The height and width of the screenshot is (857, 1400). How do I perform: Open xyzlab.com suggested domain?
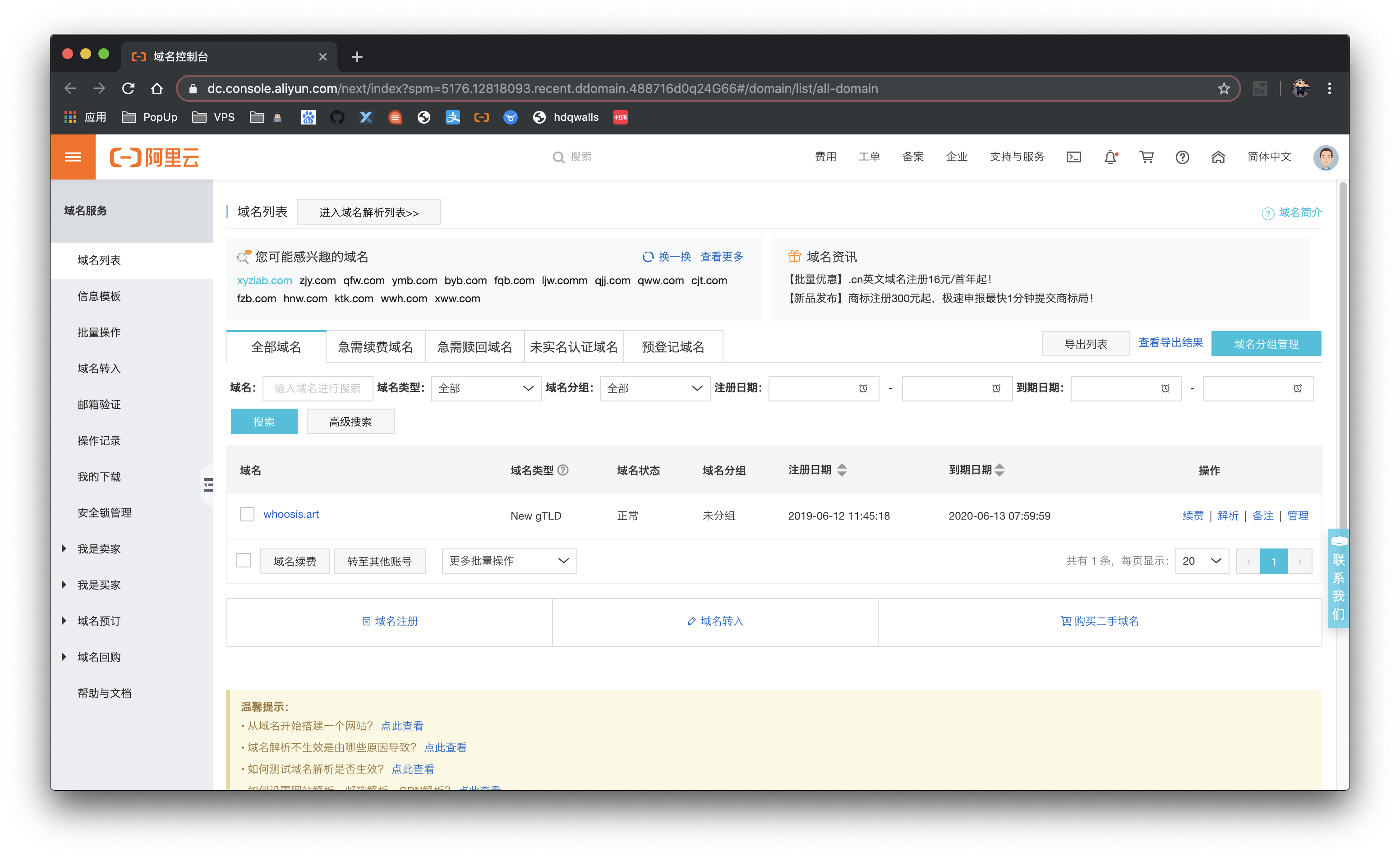coord(264,281)
